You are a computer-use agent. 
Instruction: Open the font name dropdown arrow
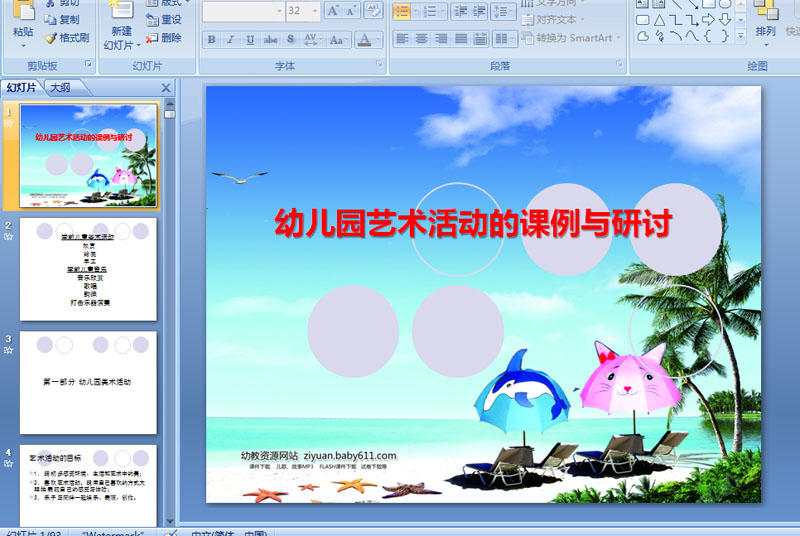[x=280, y=11]
